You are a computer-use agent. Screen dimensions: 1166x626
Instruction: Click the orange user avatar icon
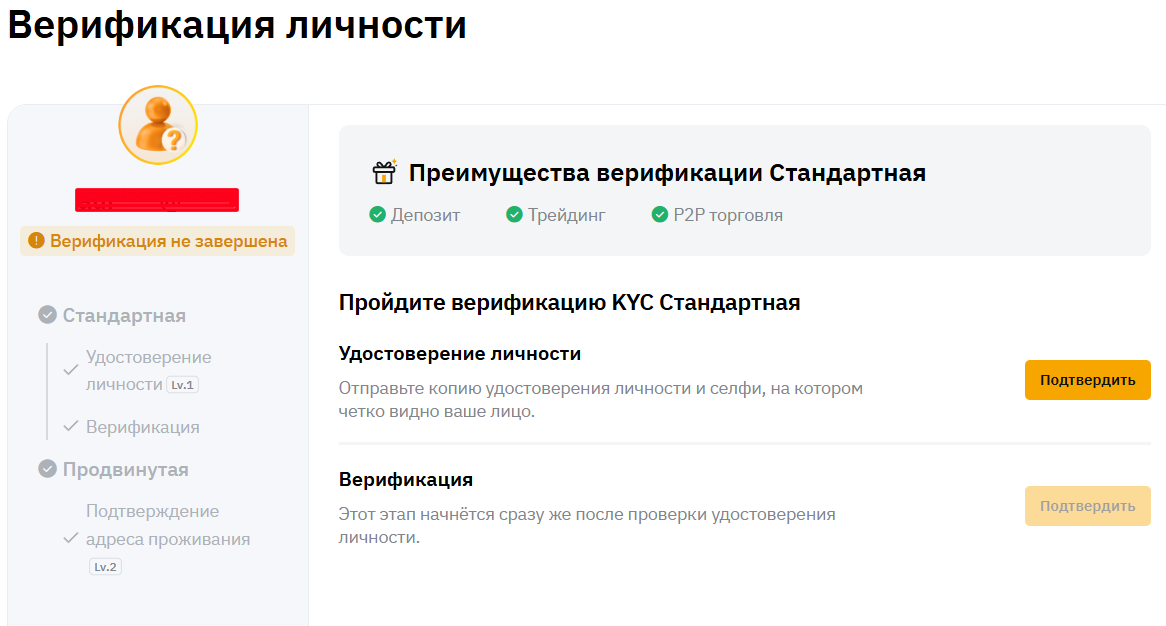point(158,125)
